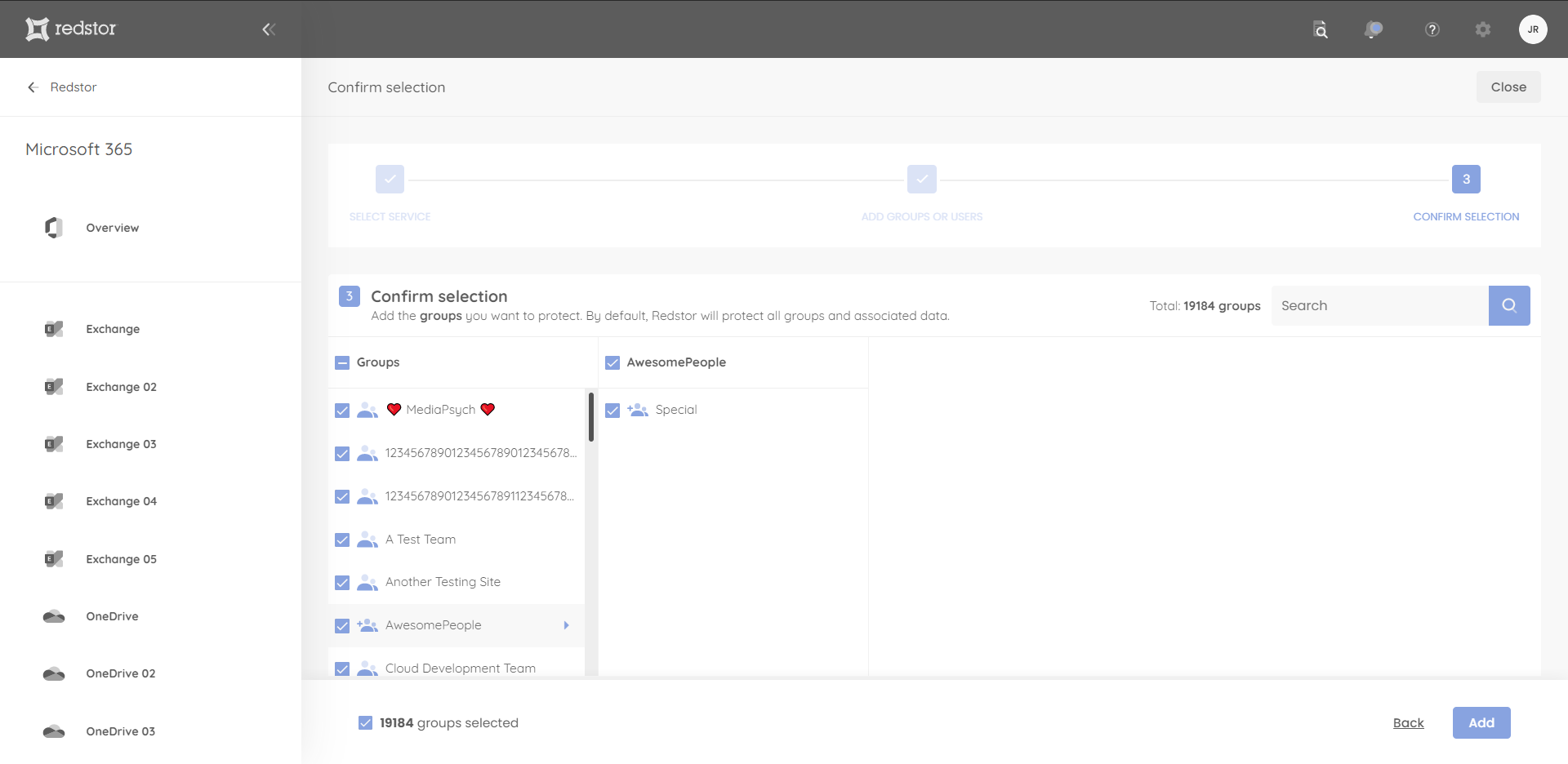Open Overview in the sidebar
1568x764 pixels.
(x=113, y=228)
